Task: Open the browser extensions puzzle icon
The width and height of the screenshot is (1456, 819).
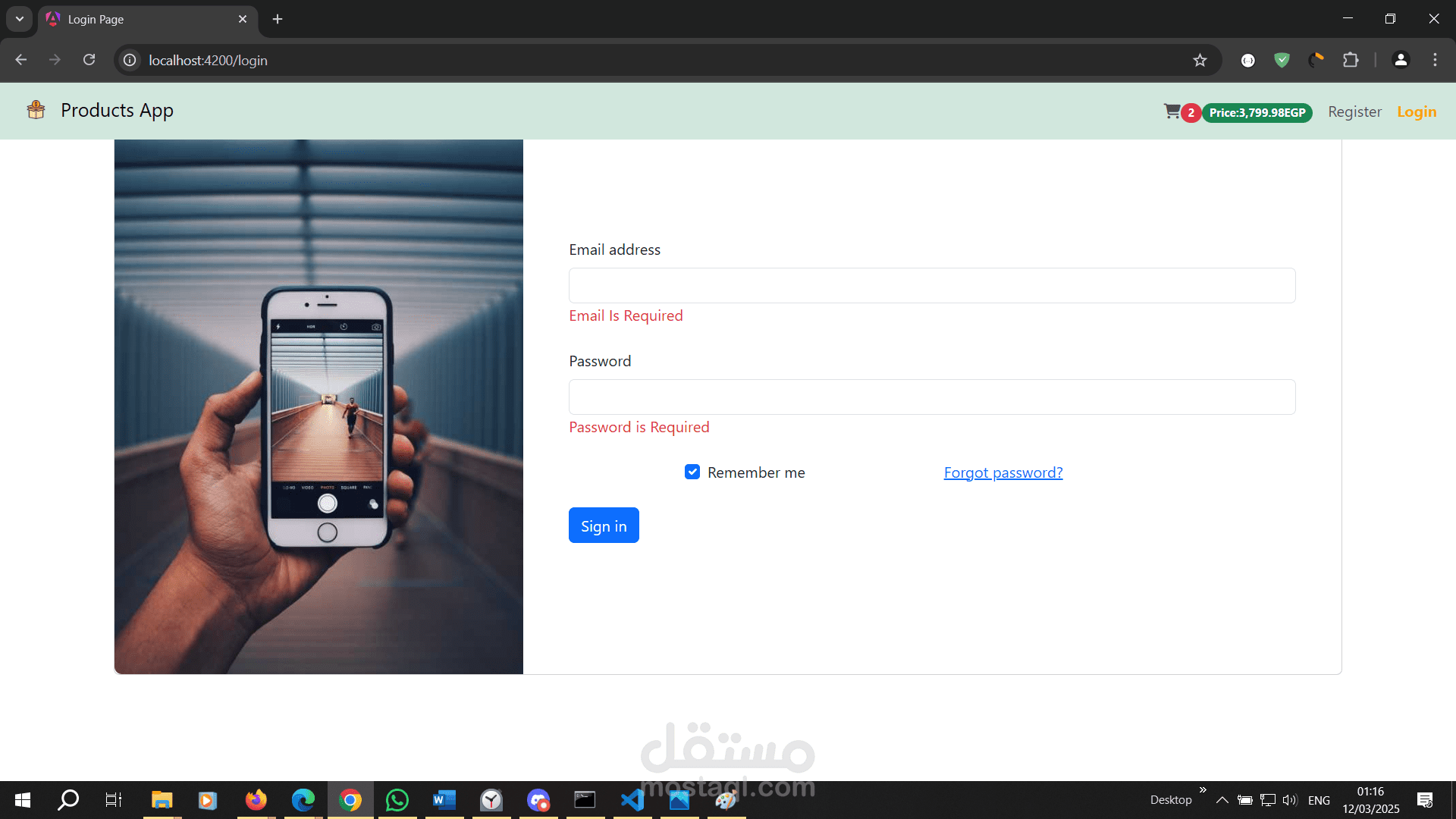Action: (1351, 60)
